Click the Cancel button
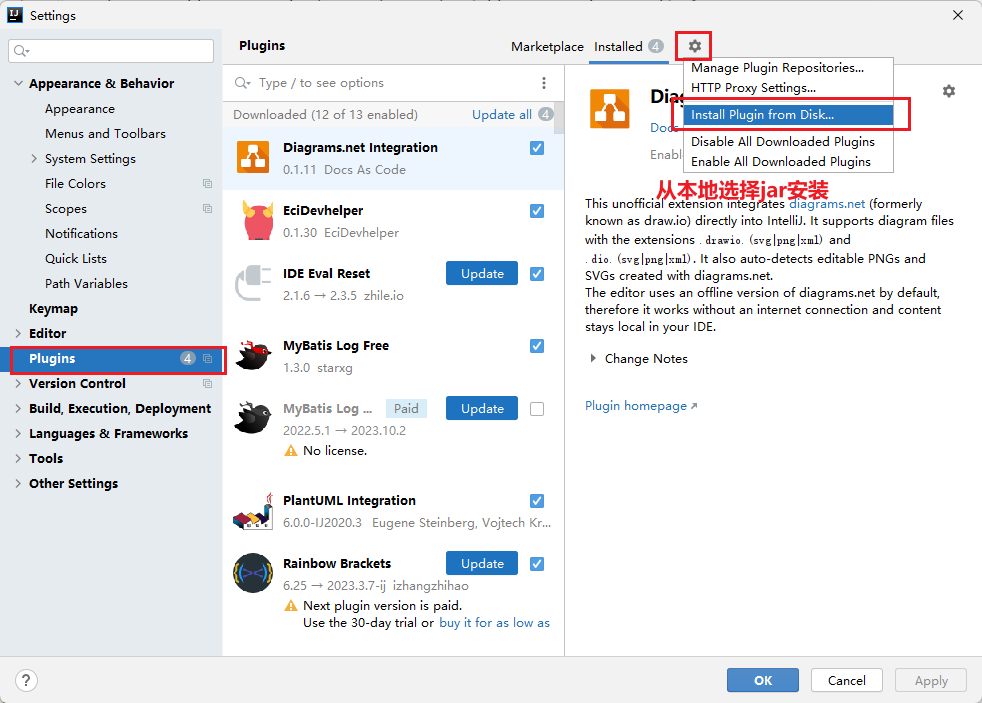This screenshot has height=703, width=982. pyautogui.click(x=847, y=680)
